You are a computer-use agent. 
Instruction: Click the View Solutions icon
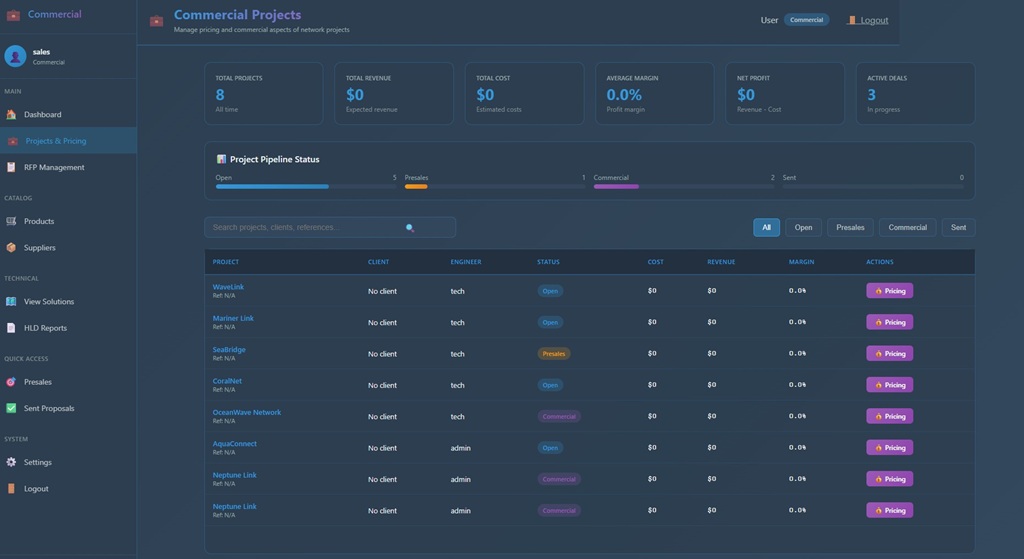point(11,302)
